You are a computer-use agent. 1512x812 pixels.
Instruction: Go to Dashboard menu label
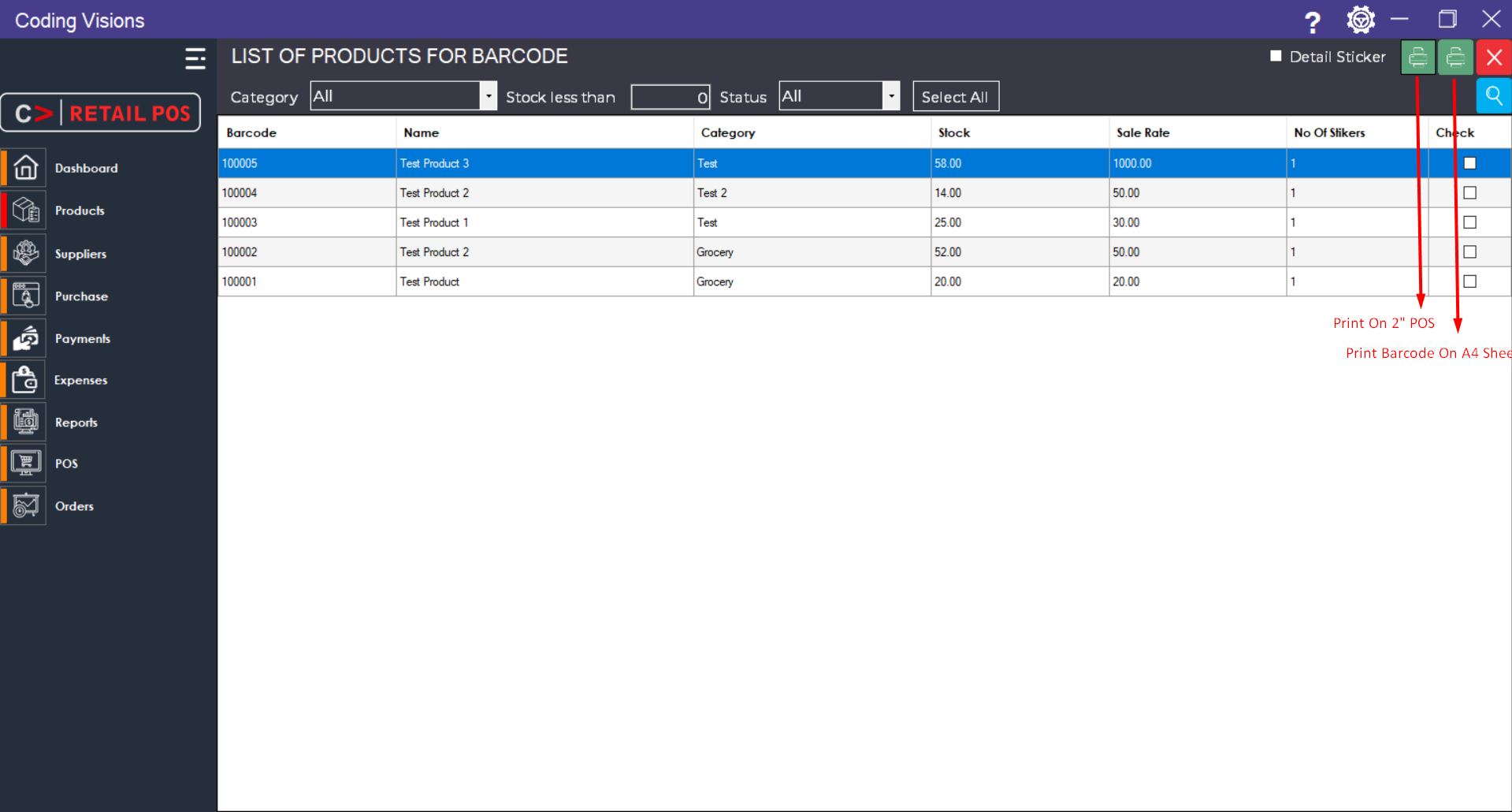click(x=87, y=168)
